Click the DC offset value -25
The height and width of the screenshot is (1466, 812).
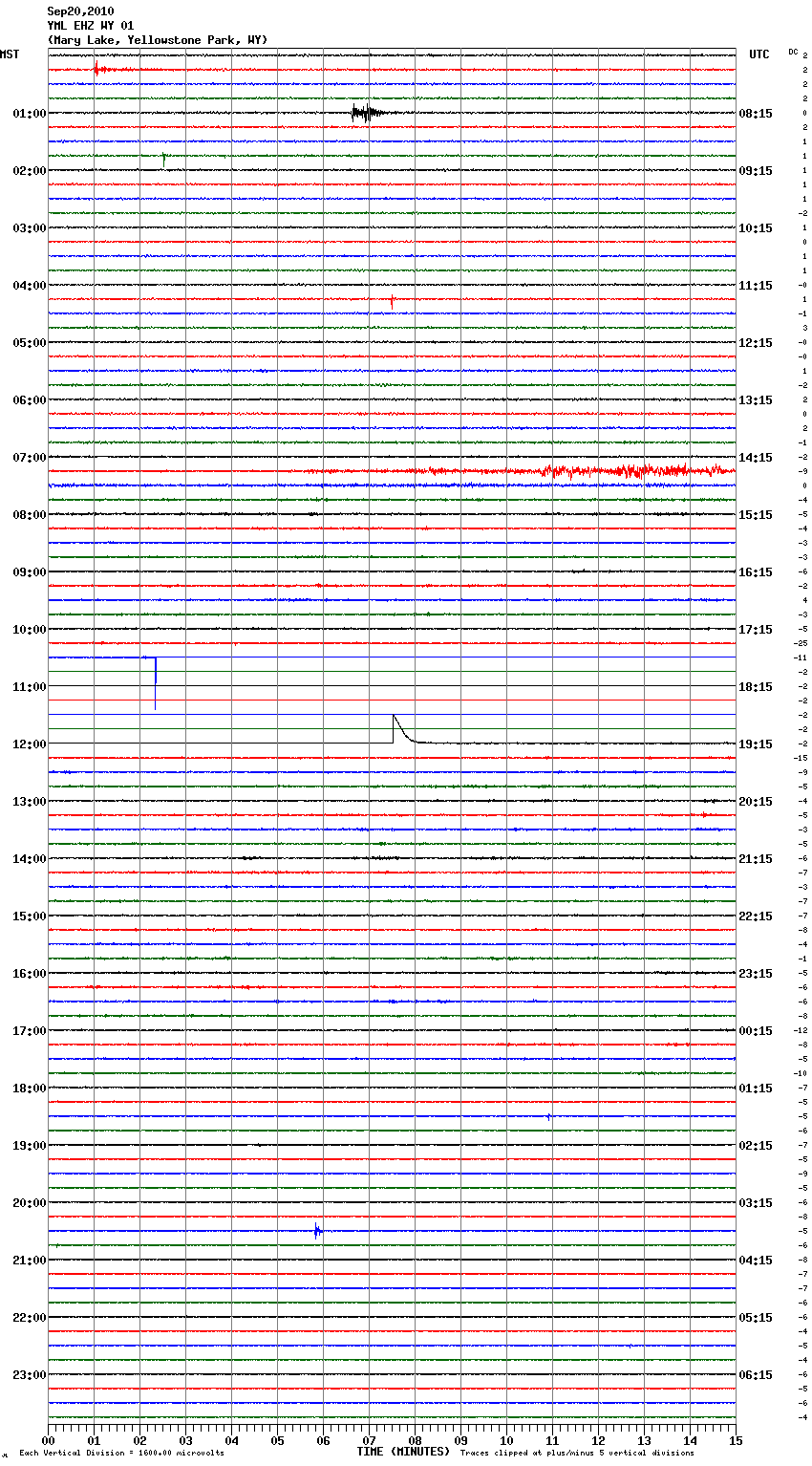pyautogui.click(x=801, y=644)
